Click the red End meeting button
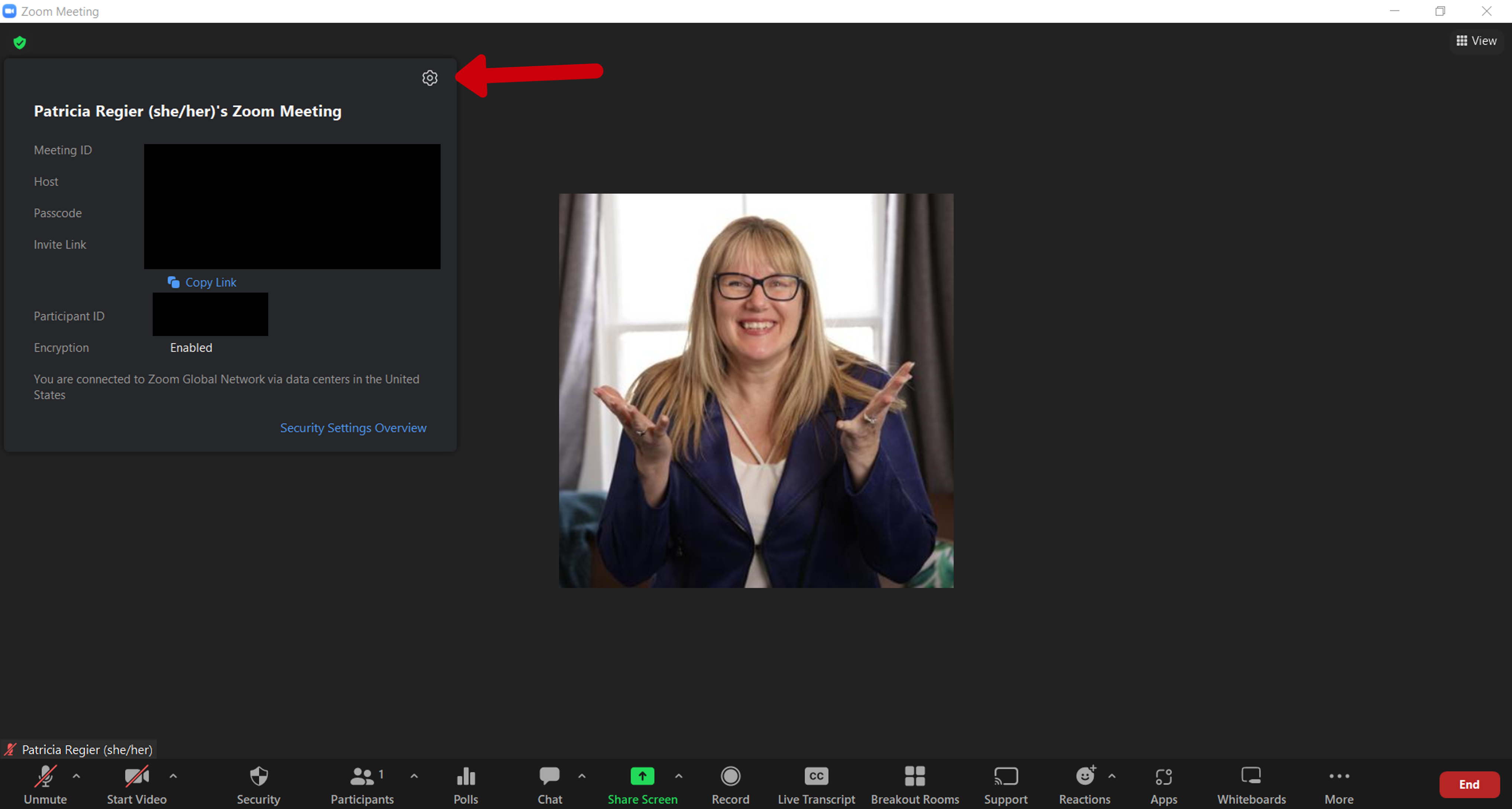Image resolution: width=1512 pixels, height=809 pixels. (x=1469, y=784)
